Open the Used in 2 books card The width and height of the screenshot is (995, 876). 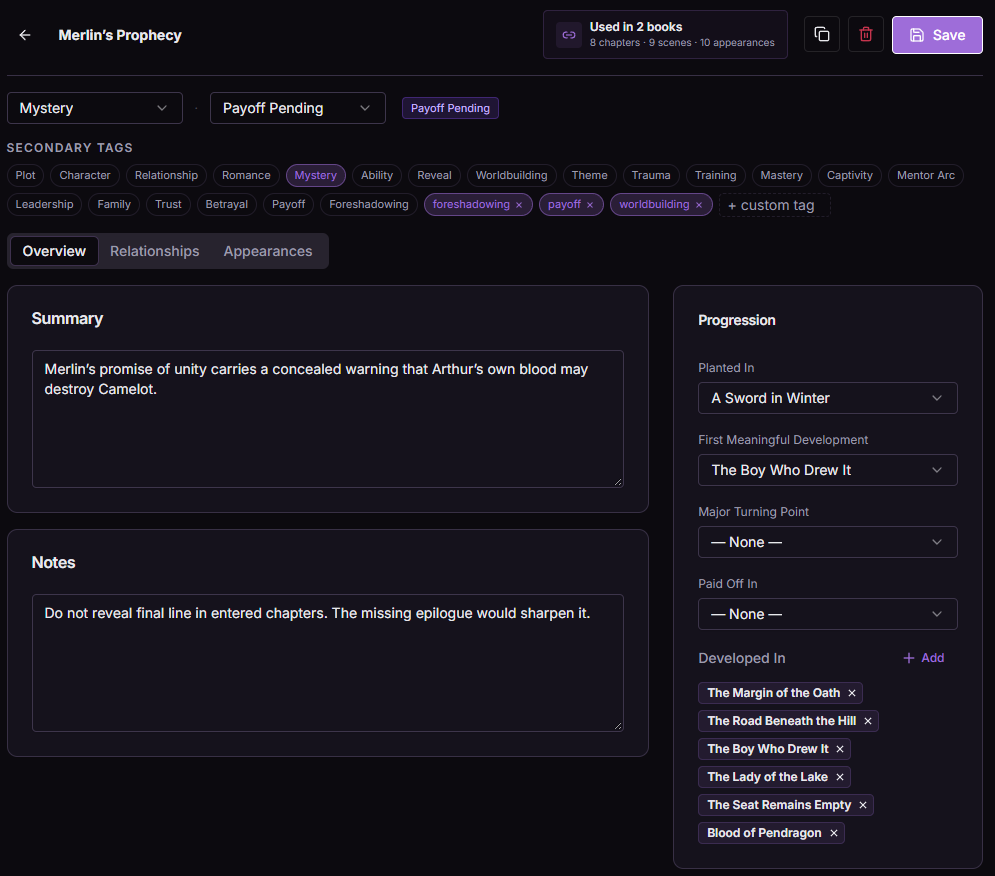pyautogui.click(x=665, y=34)
